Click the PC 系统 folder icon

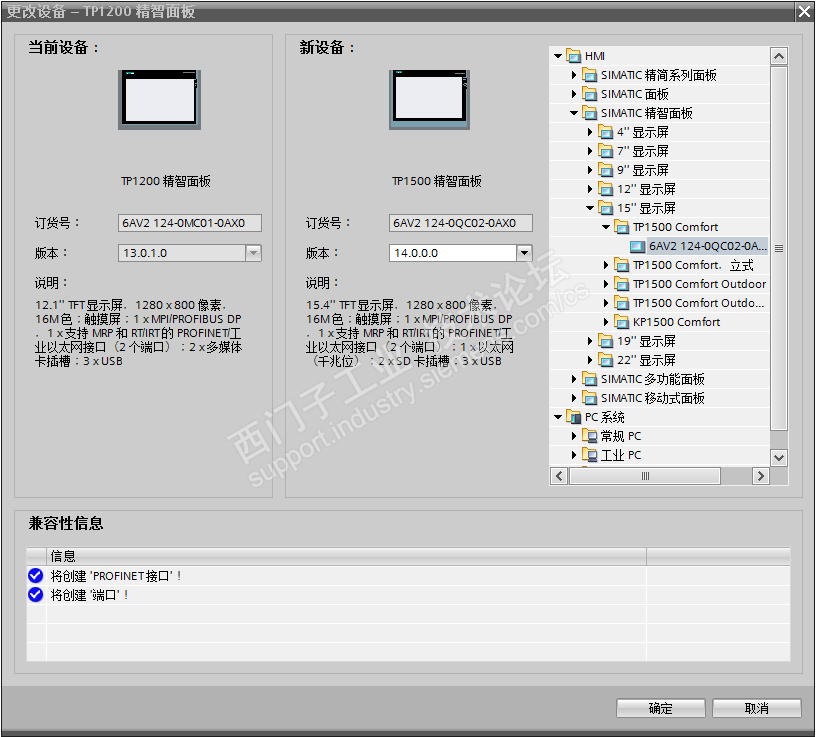click(x=573, y=417)
